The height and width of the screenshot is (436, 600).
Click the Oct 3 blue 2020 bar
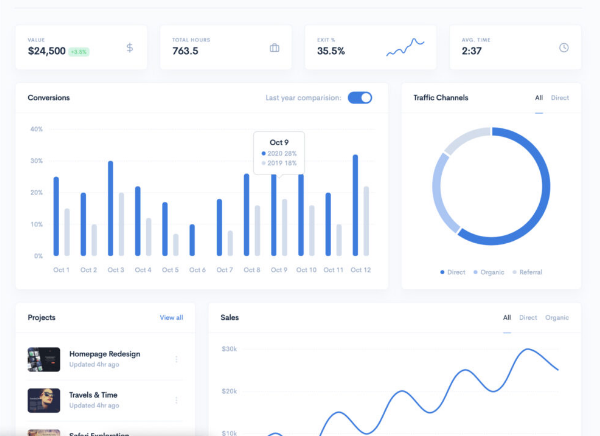111,208
